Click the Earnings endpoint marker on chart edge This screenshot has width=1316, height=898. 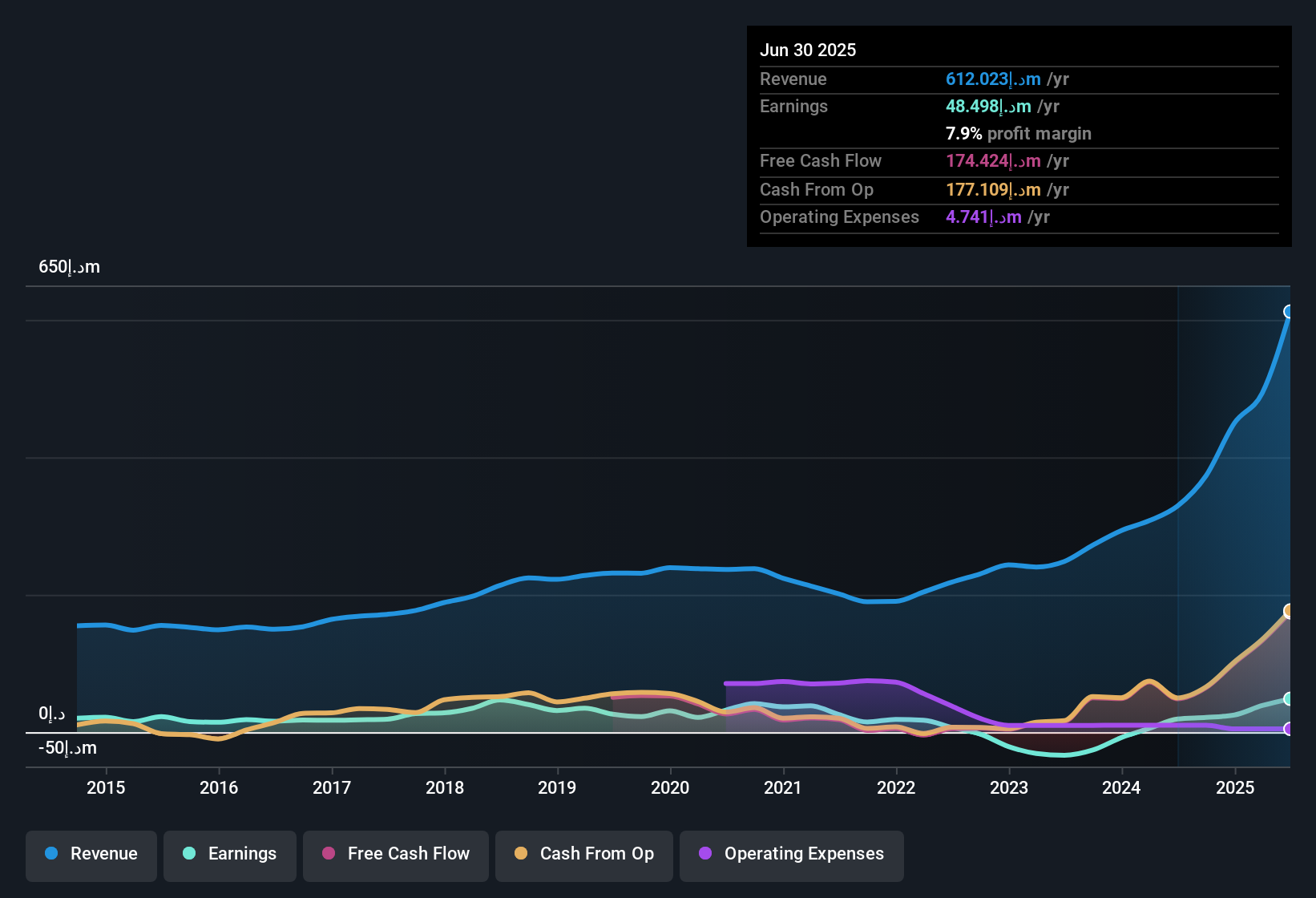1289,699
